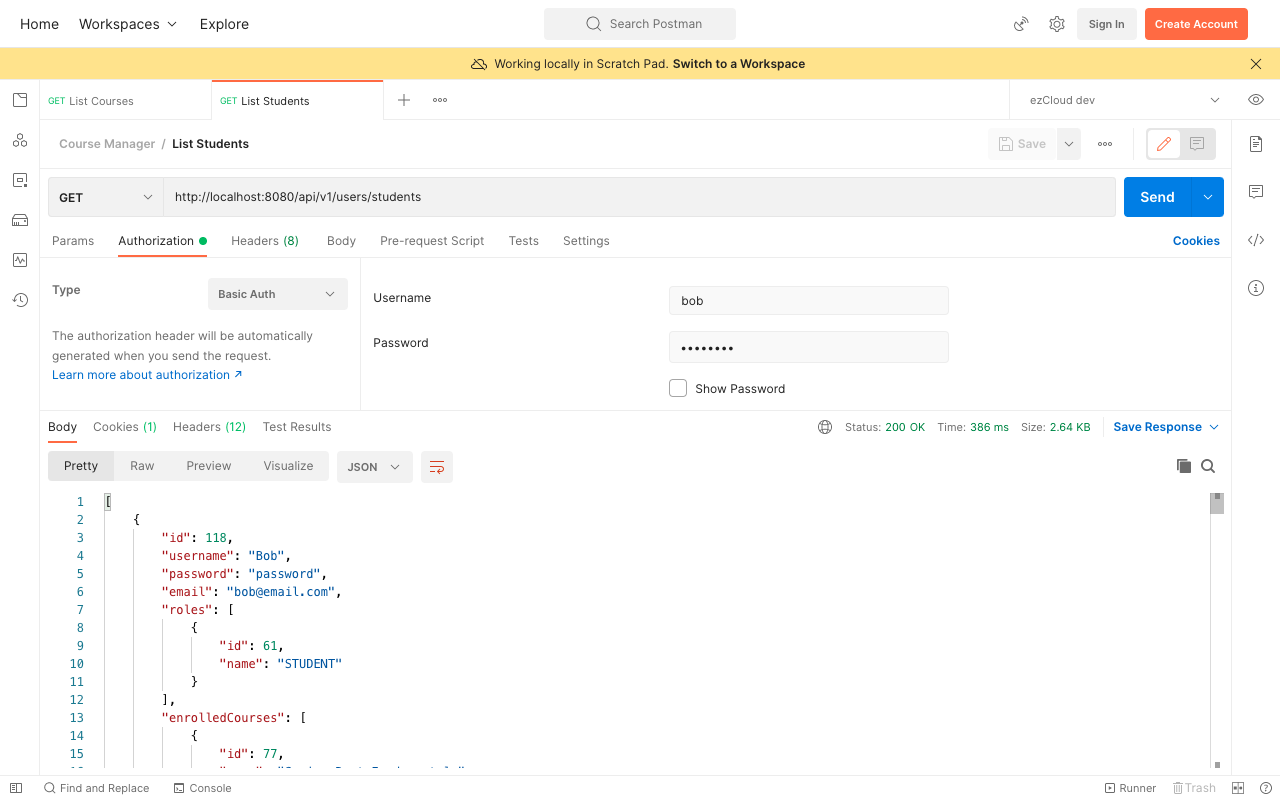Viewport: 1280px width, 800px height.
Task: Select the Params tab
Action: (73, 241)
